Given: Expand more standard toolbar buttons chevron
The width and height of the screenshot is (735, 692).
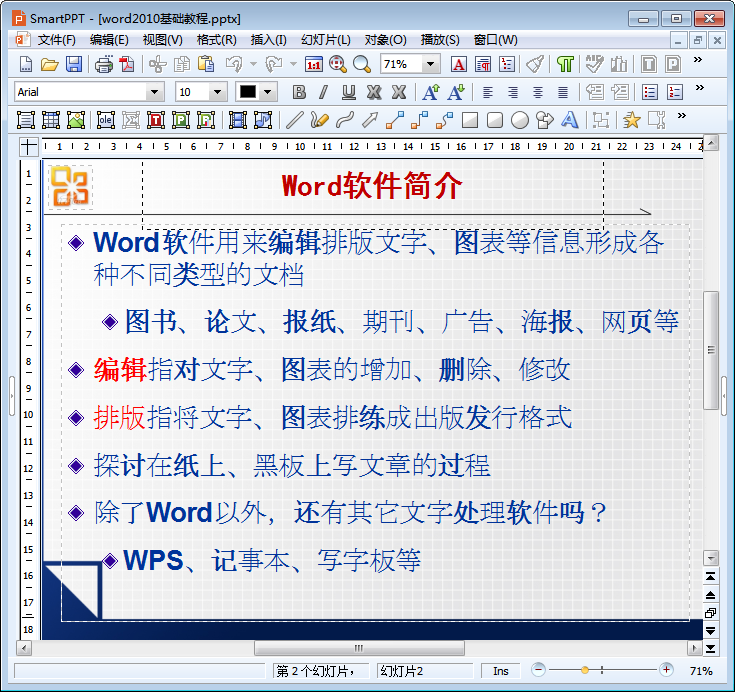Looking at the screenshot, I should [x=698, y=60].
